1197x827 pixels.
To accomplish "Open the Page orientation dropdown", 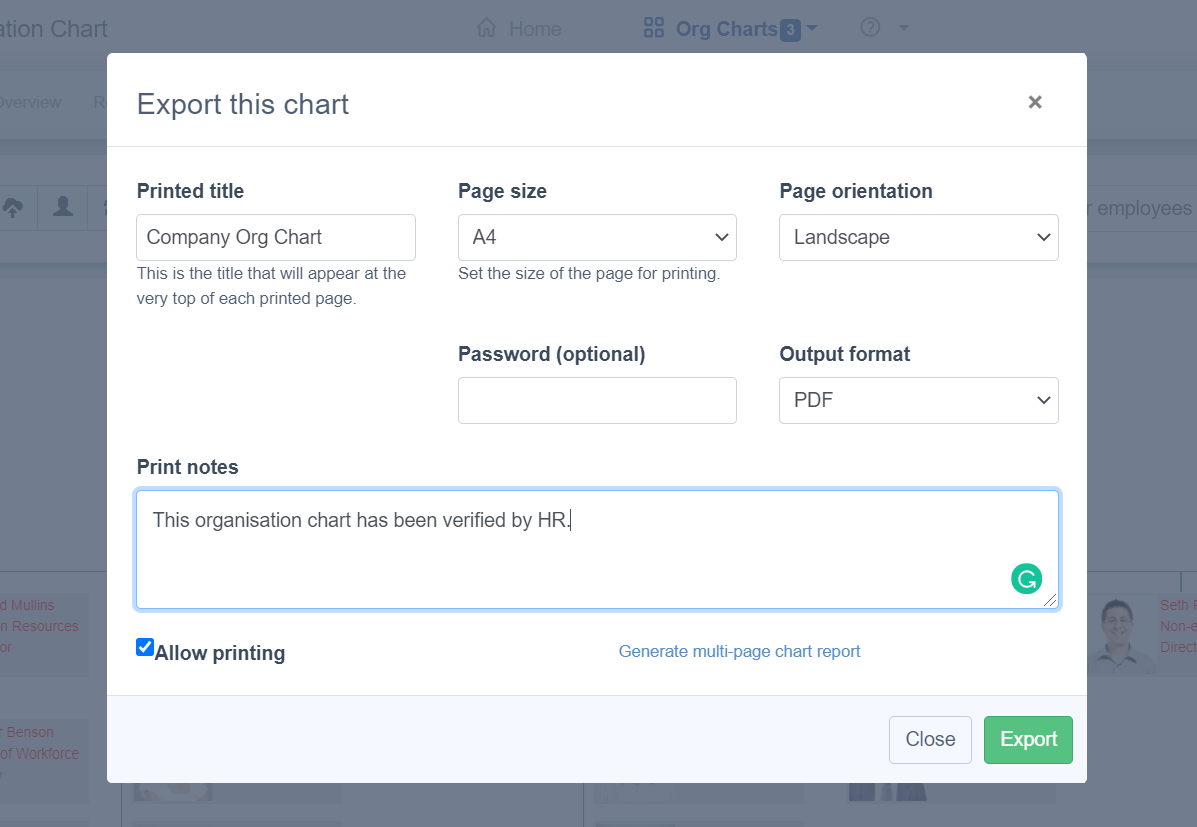I will [x=918, y=238].
